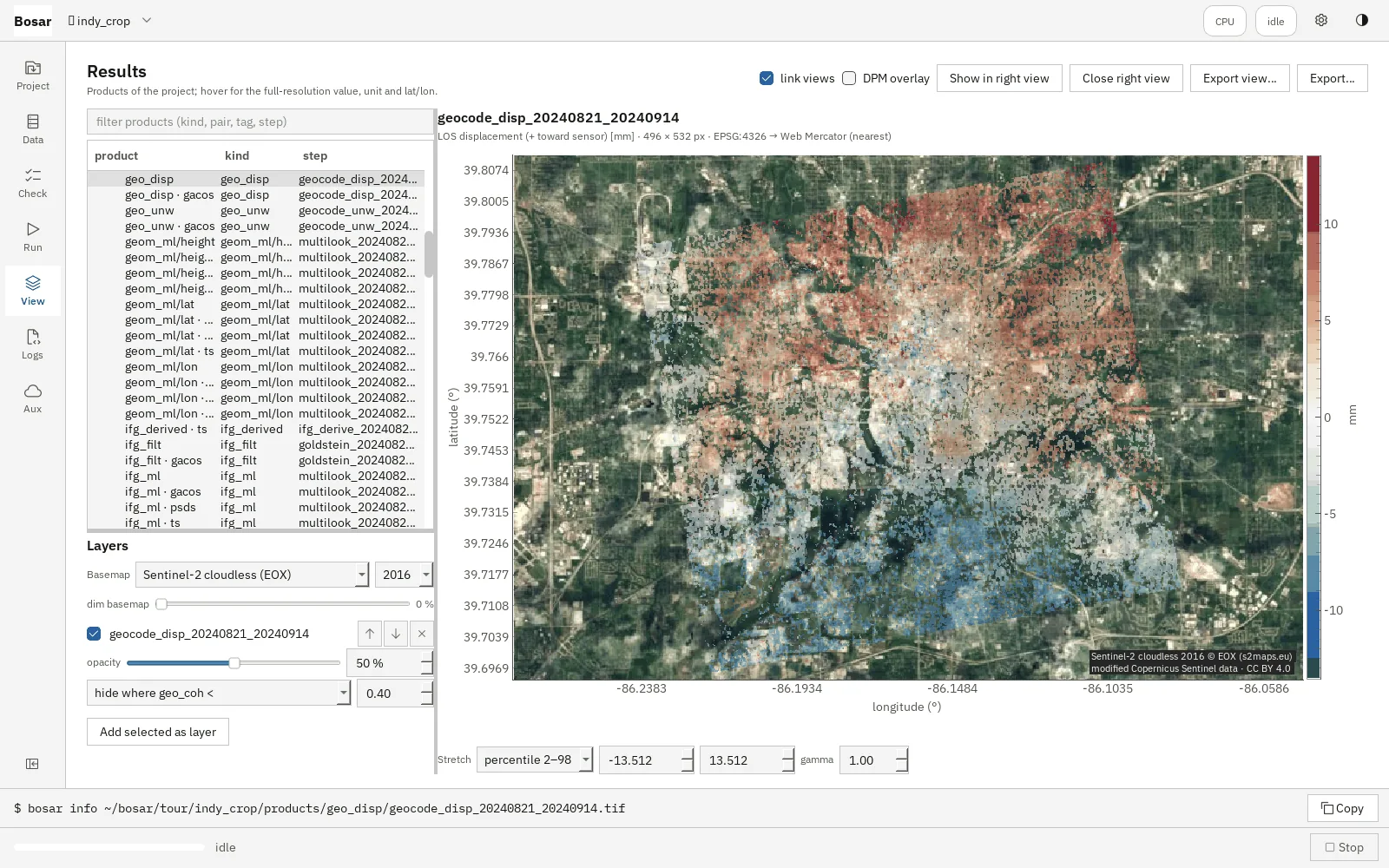This screenshot has height=868, width=1389.
Task: Select the geo_unw · gacos product row
Action: (255, 226)
